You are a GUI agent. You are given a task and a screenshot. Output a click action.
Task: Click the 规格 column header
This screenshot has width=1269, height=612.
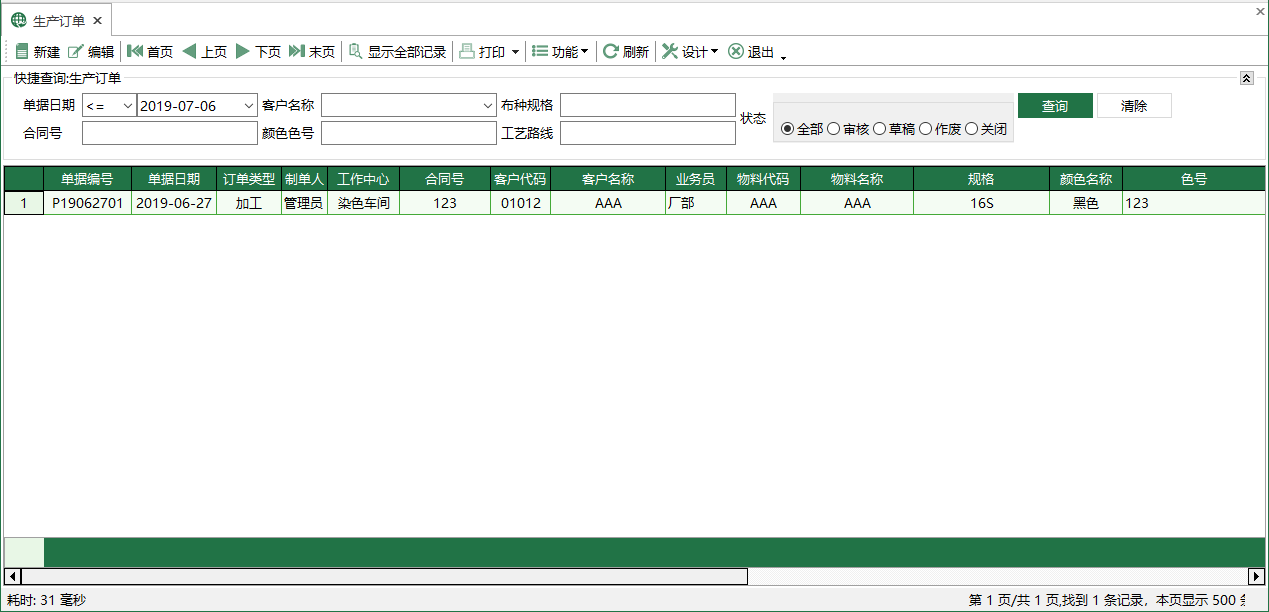click(x=981, y=179)
